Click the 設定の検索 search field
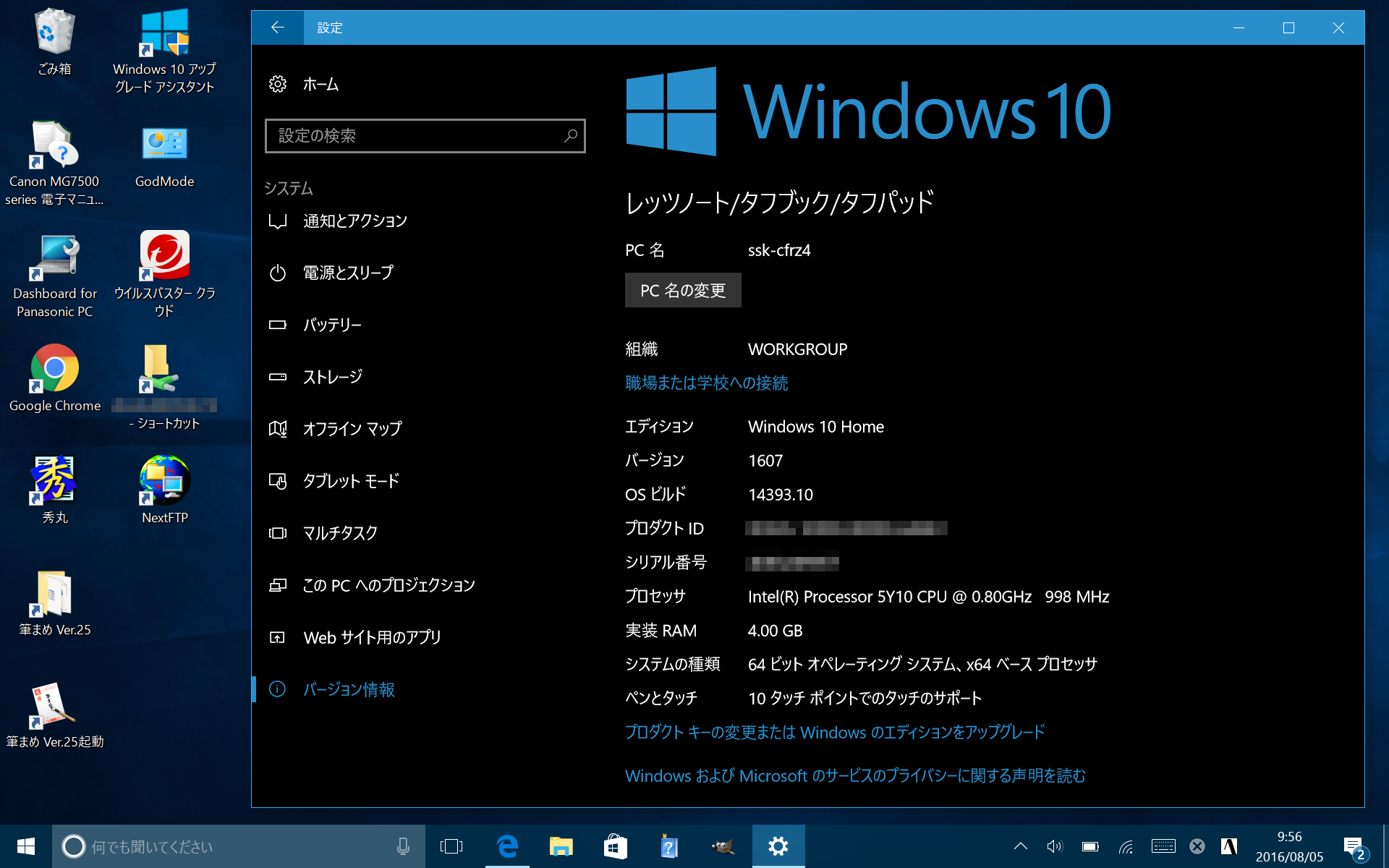1389x868 pixels. [x=425, y=136]
